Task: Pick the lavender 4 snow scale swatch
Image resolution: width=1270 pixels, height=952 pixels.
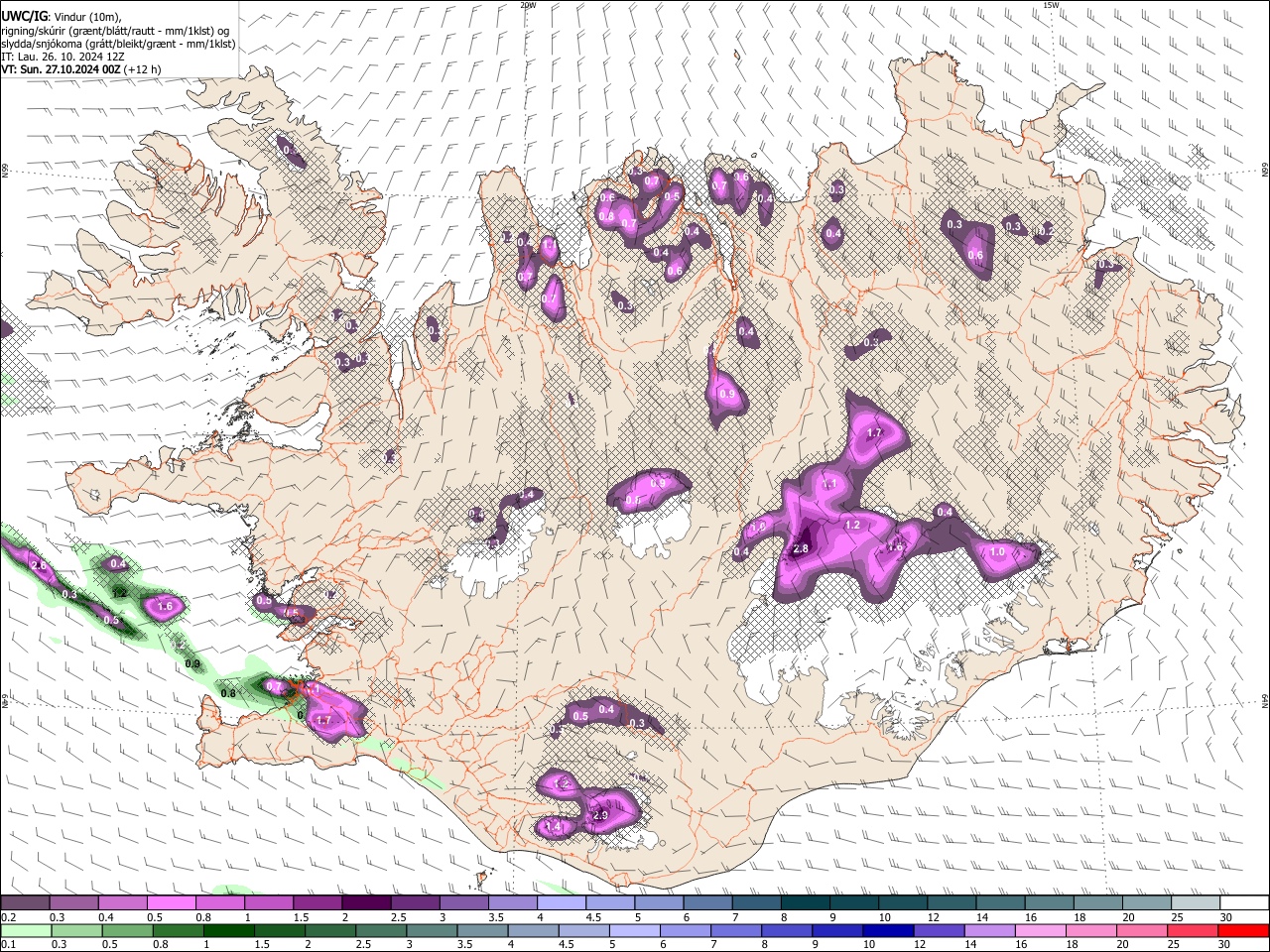Action: coord(562,903)
